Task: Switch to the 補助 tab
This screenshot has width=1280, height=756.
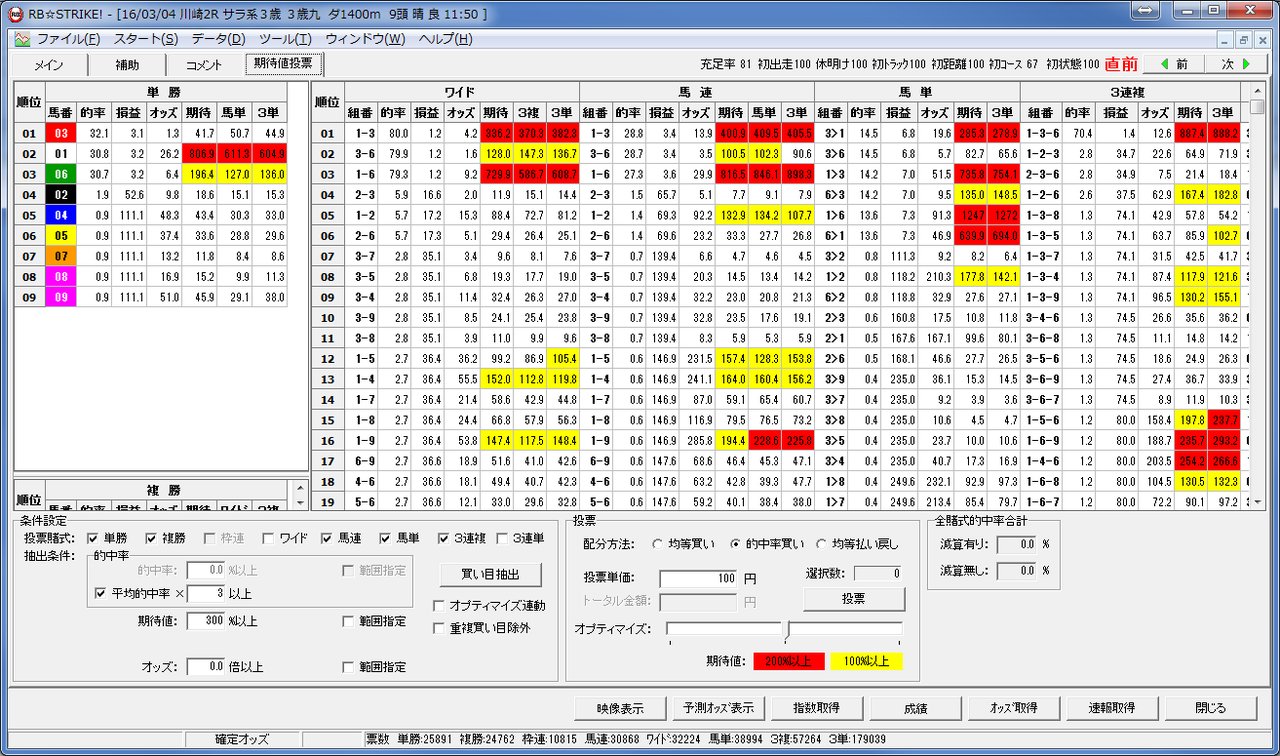Action: click(x=127, y=65)
